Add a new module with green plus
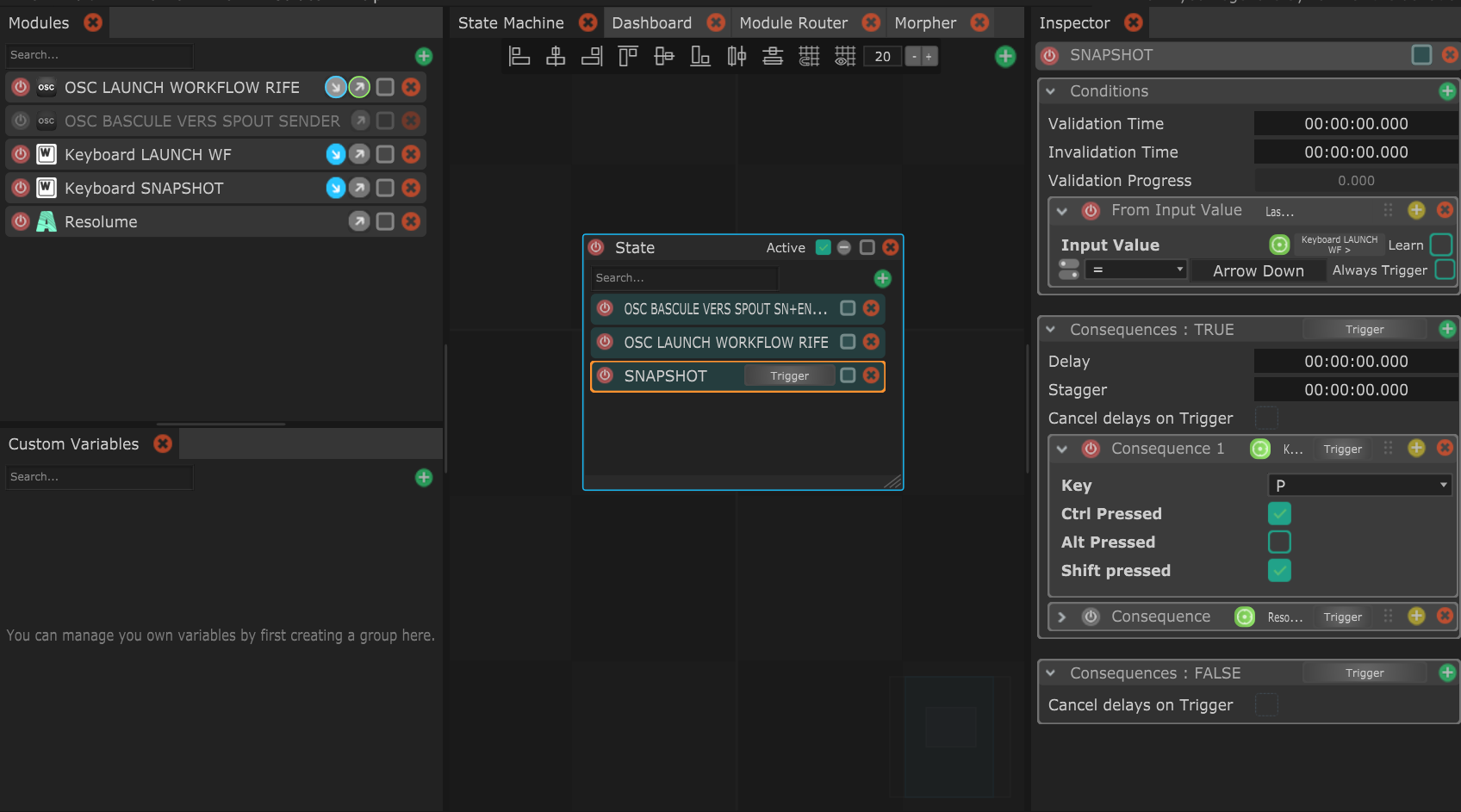Viewport: 1461px width, 812px height. click(x=424, y=57)
